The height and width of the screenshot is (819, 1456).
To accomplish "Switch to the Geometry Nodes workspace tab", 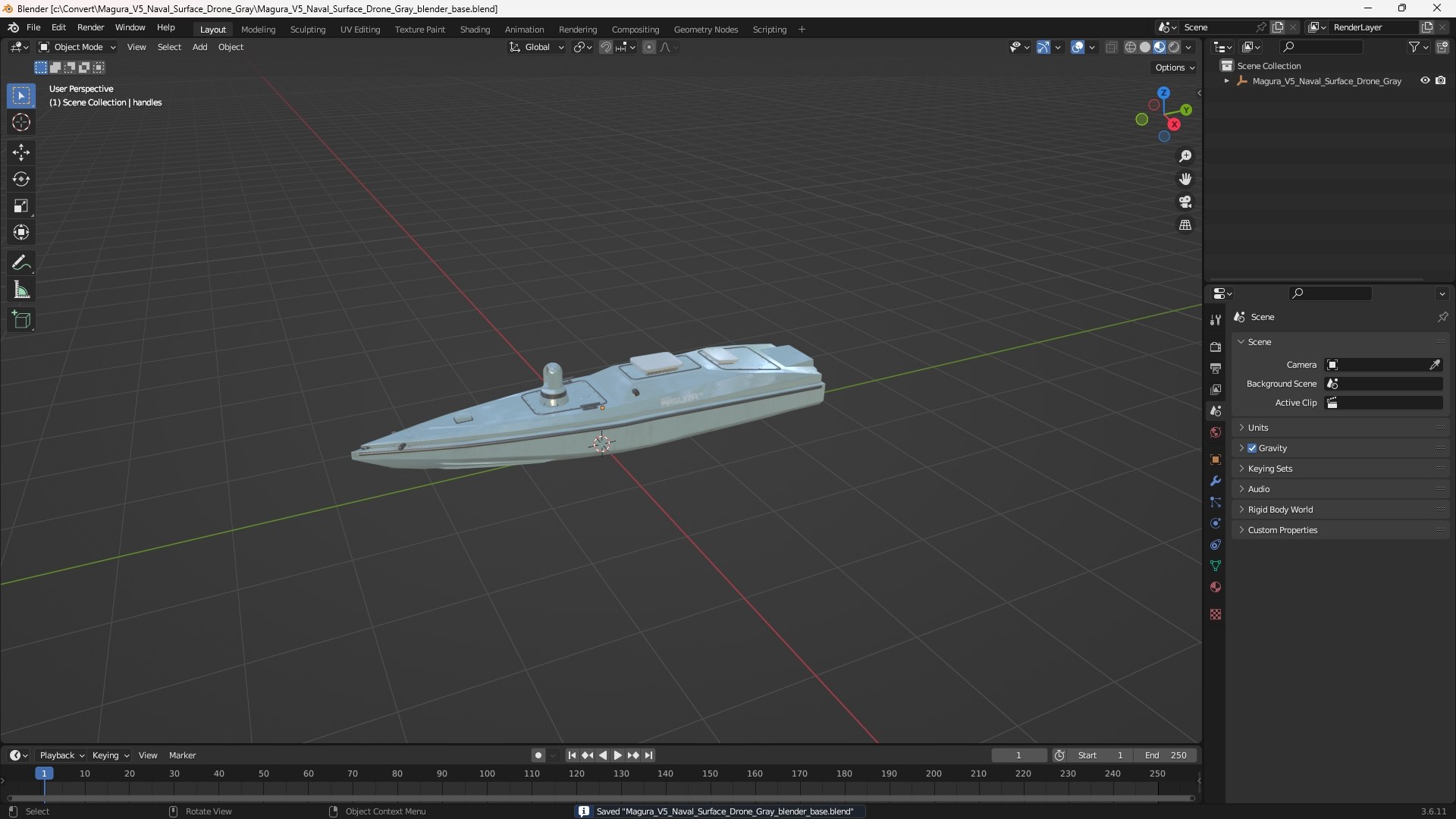I will coord(705,30).
